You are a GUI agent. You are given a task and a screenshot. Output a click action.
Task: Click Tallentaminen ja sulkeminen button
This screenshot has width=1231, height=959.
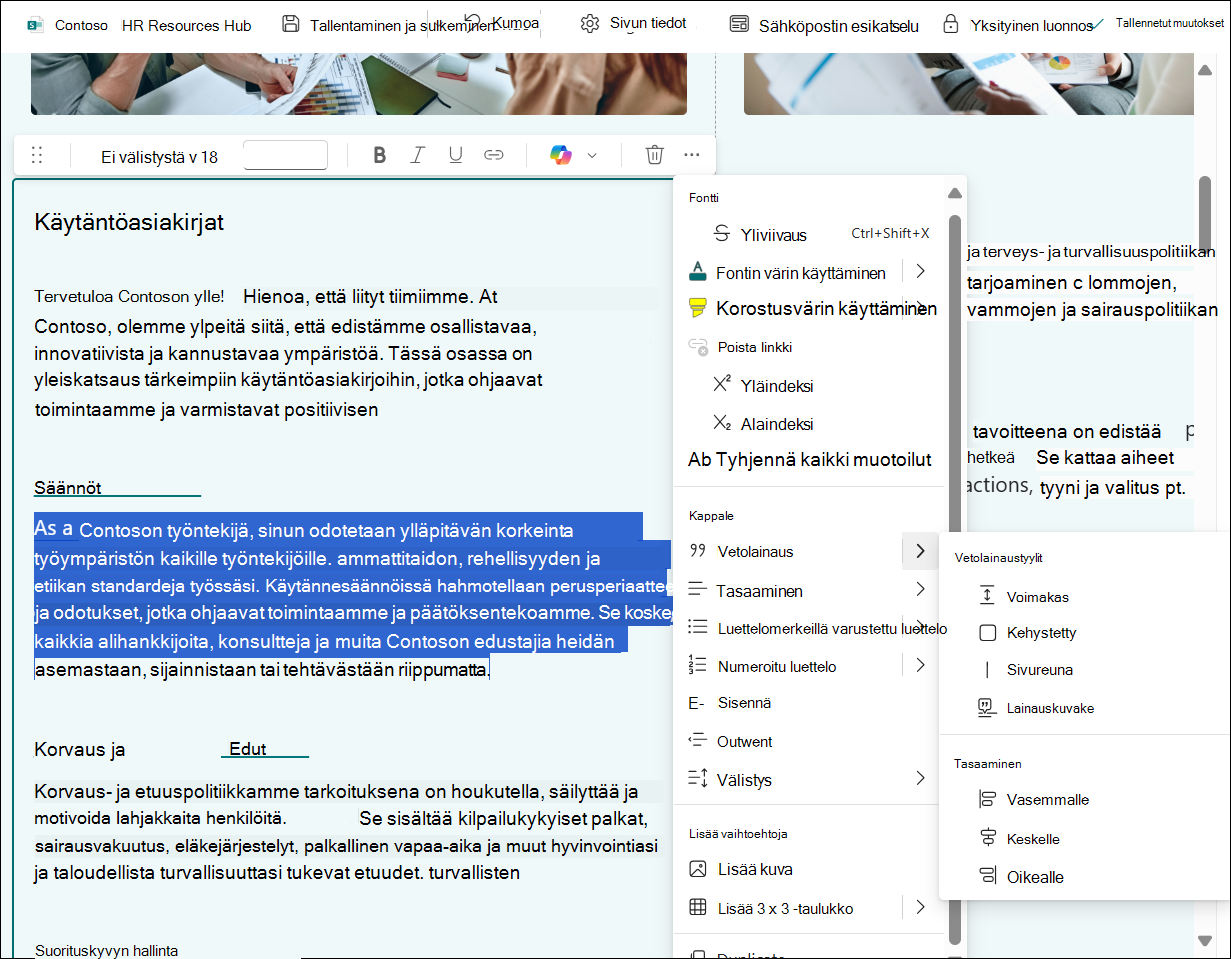click(389, 26)
